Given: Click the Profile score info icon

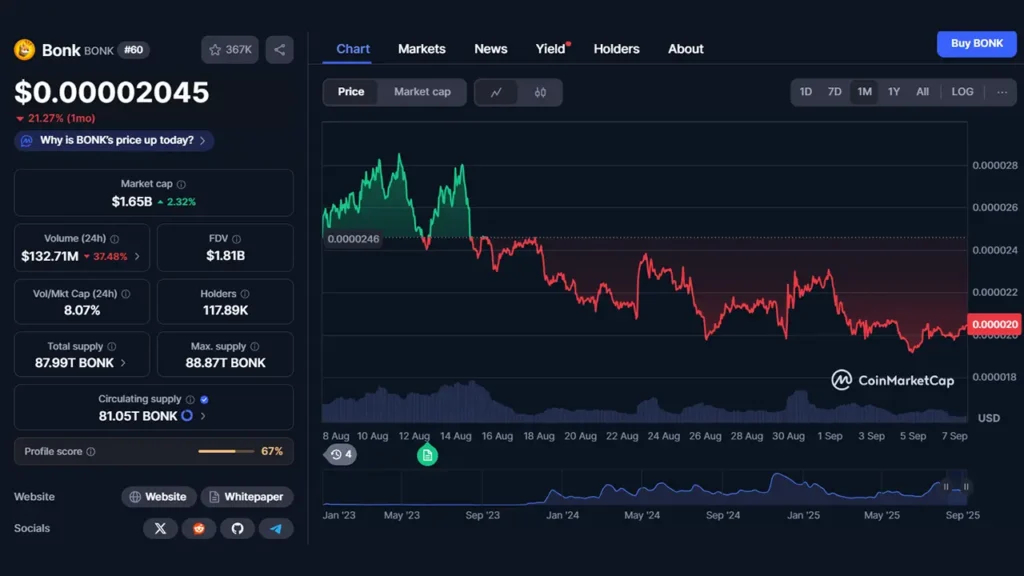Looking at the screenshot, I should click(x=91, y=451).
